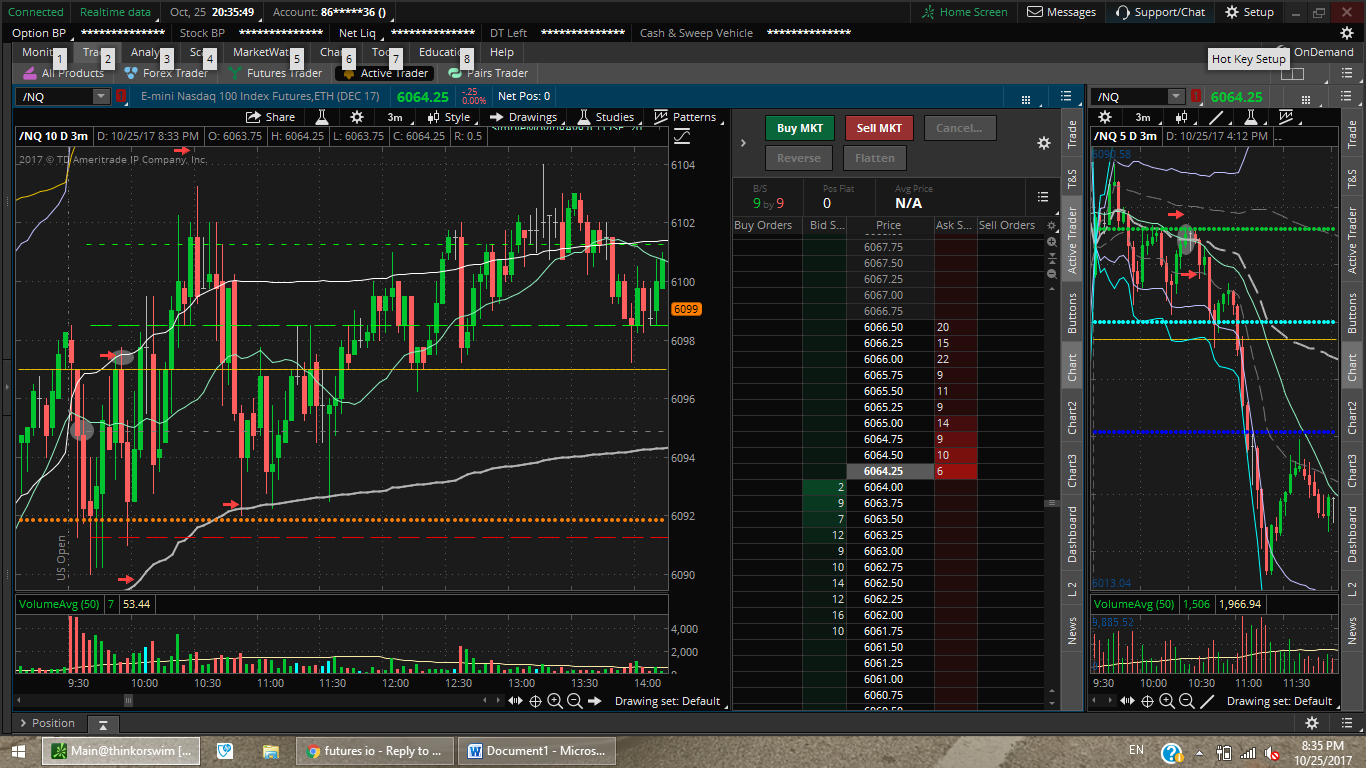Zoom out on the 5 D chart
Screen dimensions: 1366x768
coord(1187,701)
